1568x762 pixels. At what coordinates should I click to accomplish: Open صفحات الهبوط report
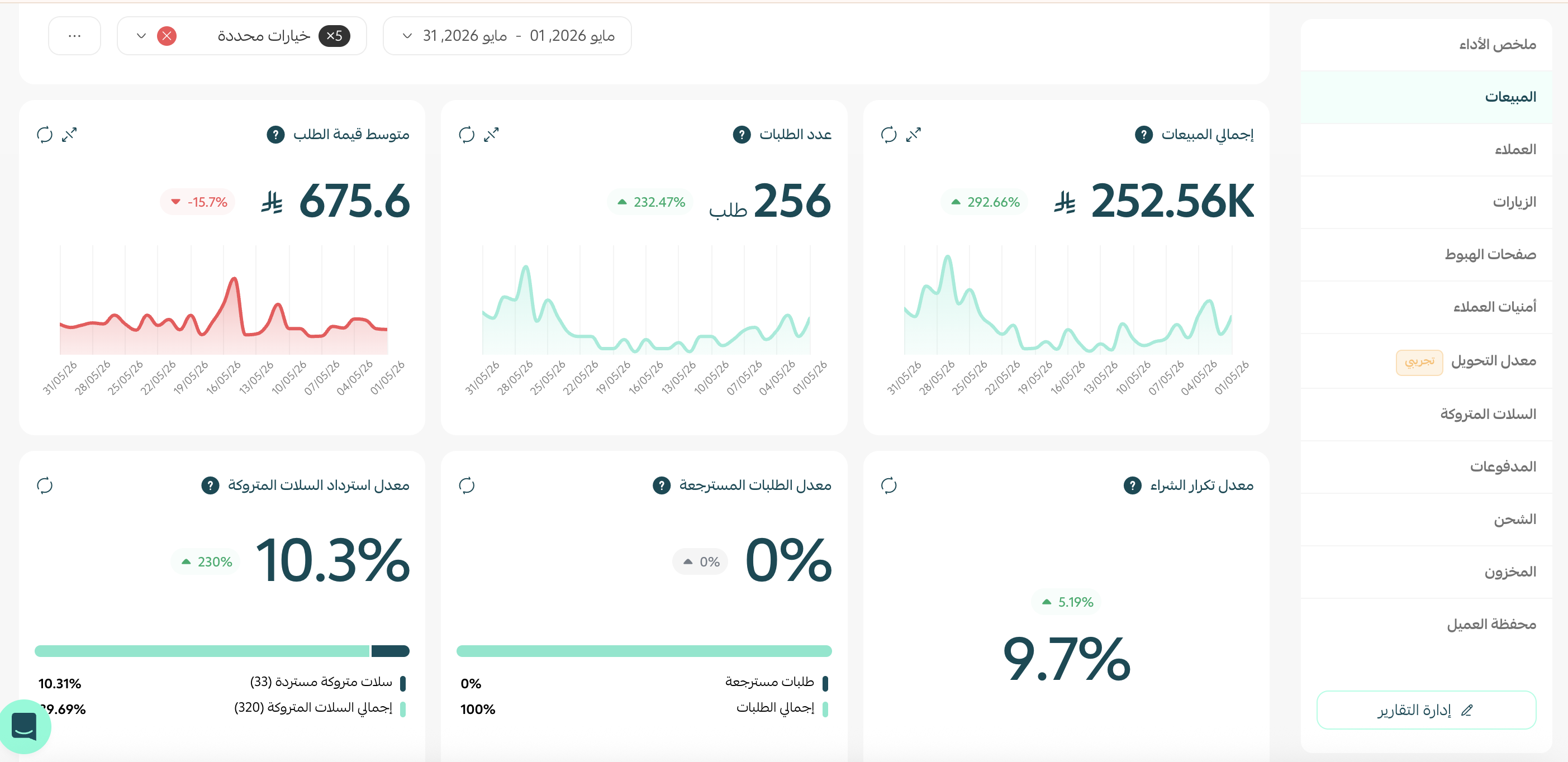pos(1426,254)
